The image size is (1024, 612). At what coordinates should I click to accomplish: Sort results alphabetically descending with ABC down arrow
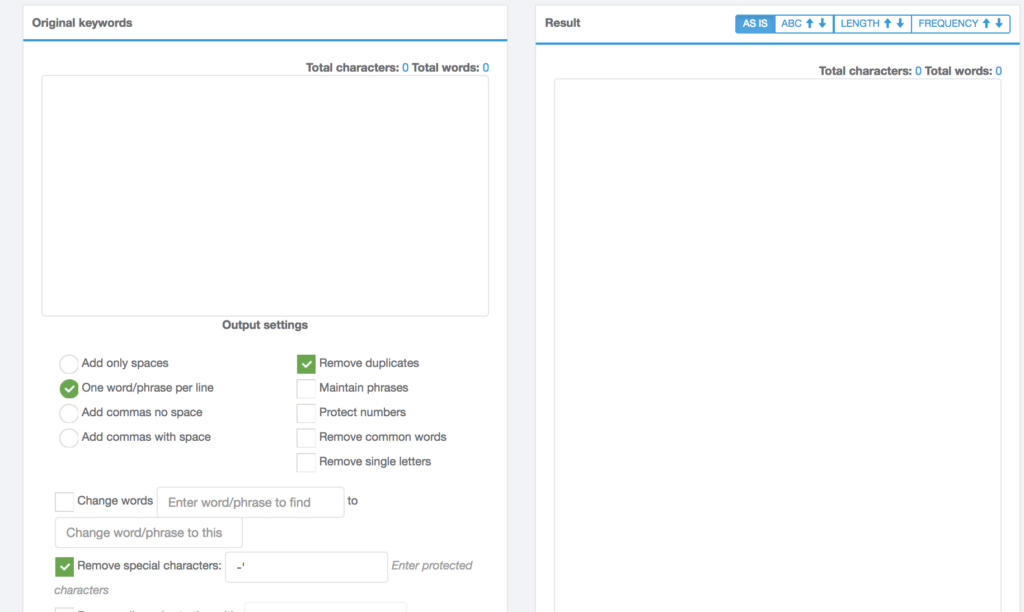coord(822,24)
